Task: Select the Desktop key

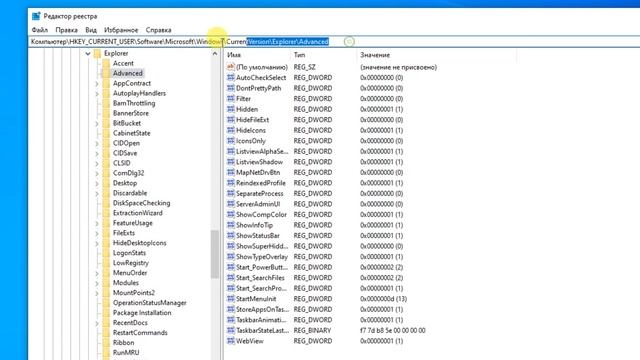Action: [x=125, y=183]
